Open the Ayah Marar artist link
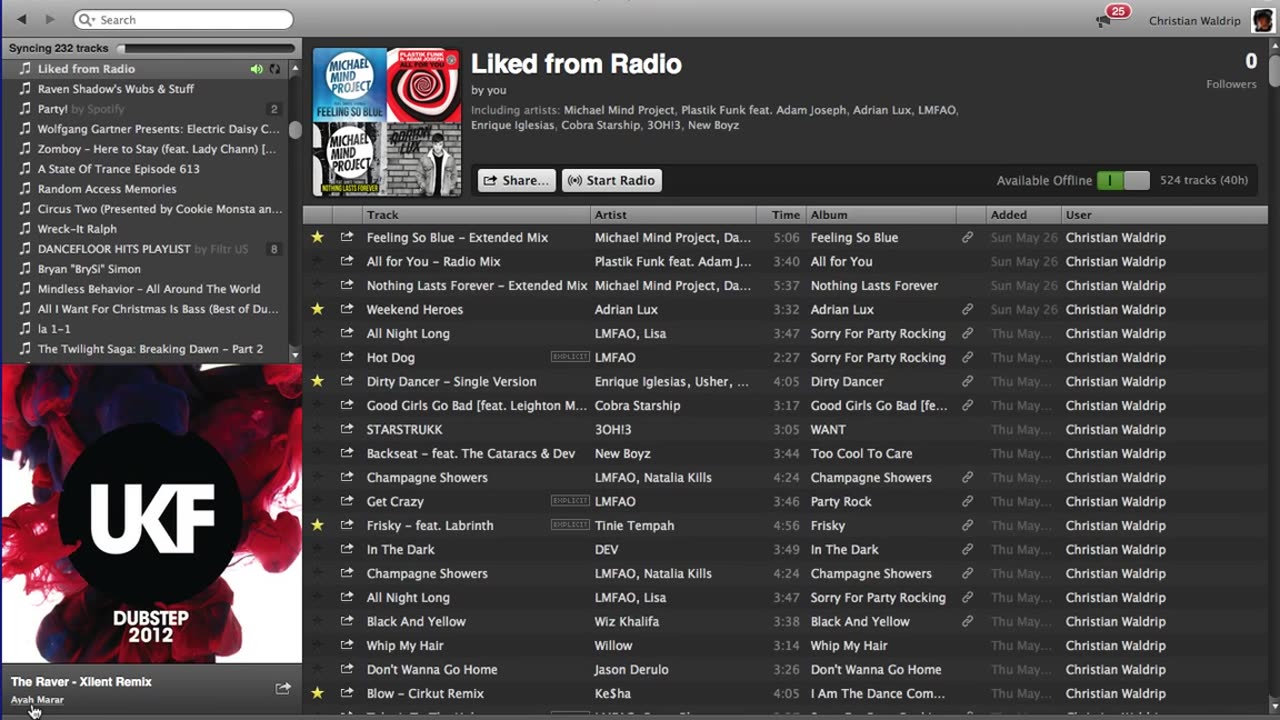The image size is (1280, 720). click(x=37, y=700)
